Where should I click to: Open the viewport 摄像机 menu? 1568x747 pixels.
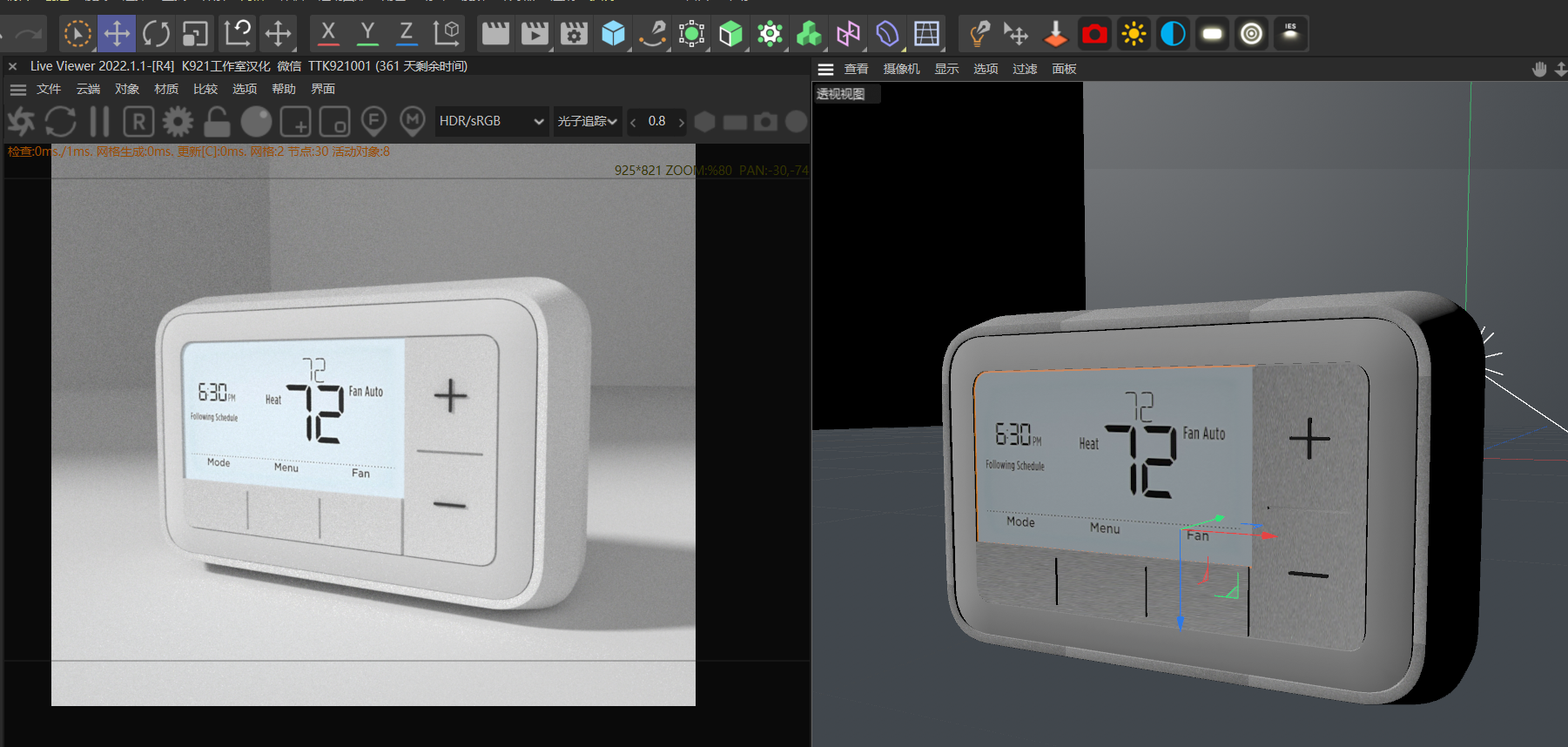pos(901,69)
